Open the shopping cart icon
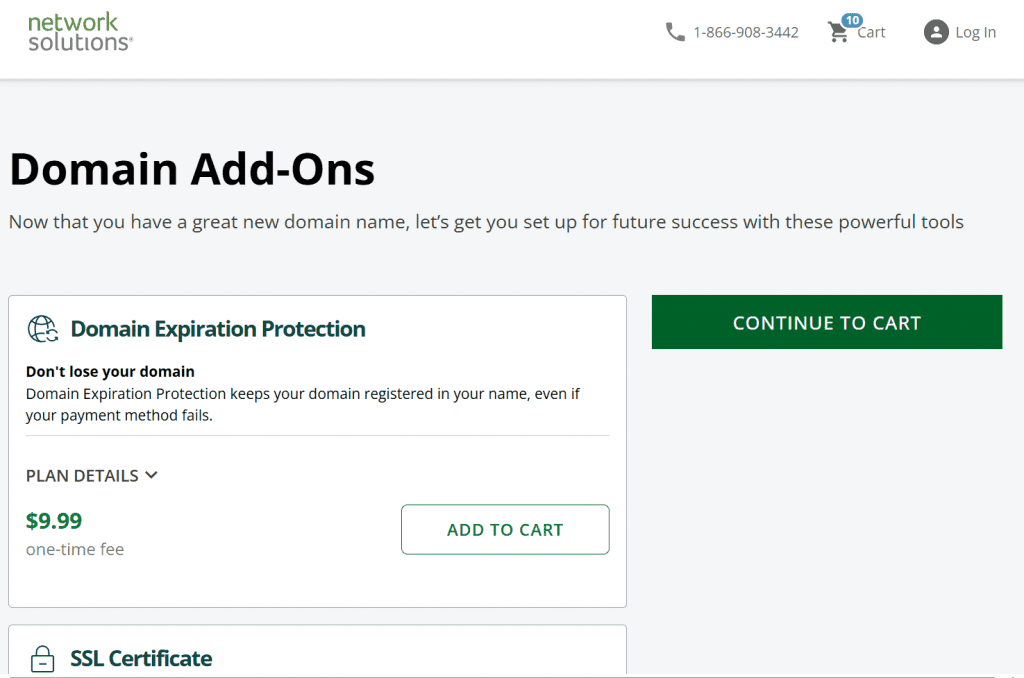The height and width of the screenshot is (678, 1024). pyautogui.click(x=837, y=33)
